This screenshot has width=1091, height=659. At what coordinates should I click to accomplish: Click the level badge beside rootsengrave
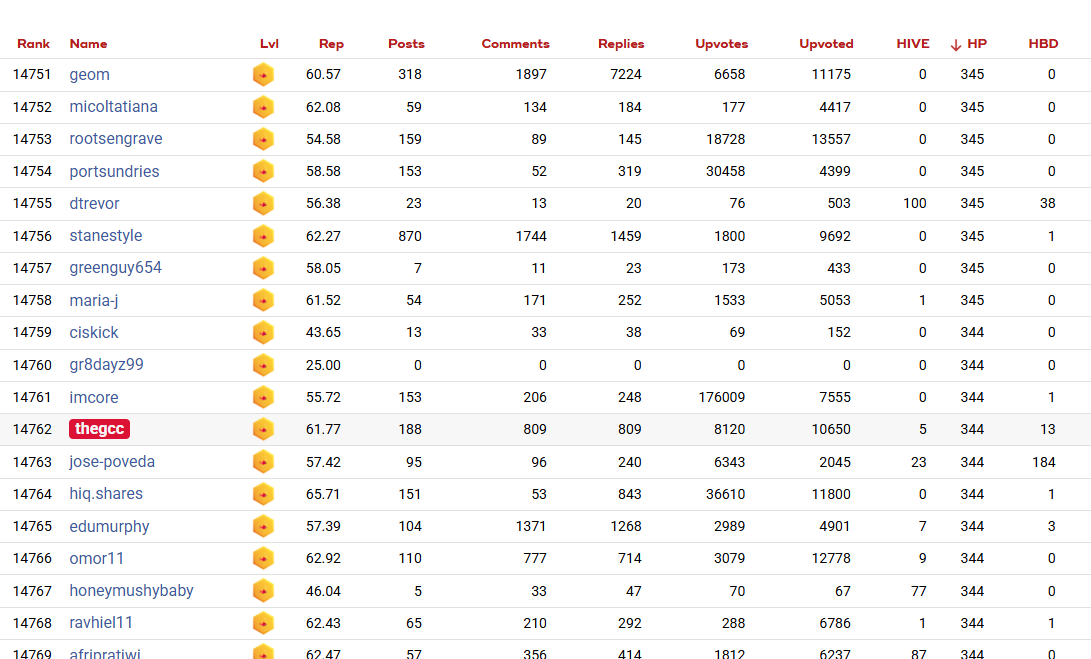tap(263, 139)
